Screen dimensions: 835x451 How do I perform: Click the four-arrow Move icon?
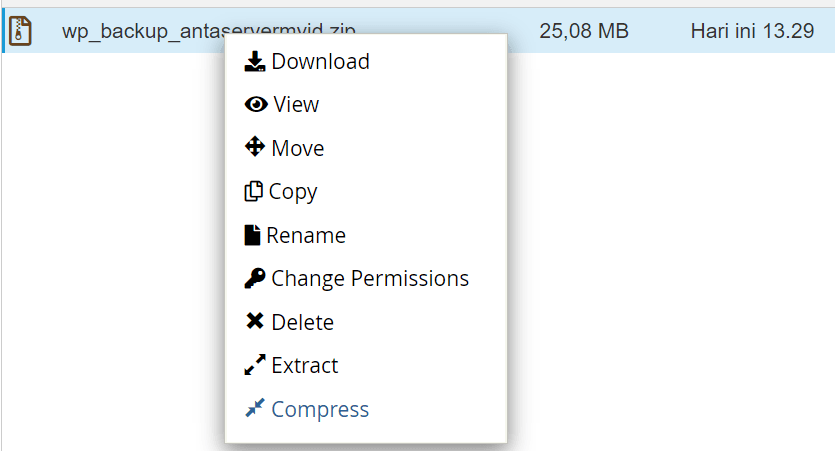pyautogui.click(x=255, y=146)
